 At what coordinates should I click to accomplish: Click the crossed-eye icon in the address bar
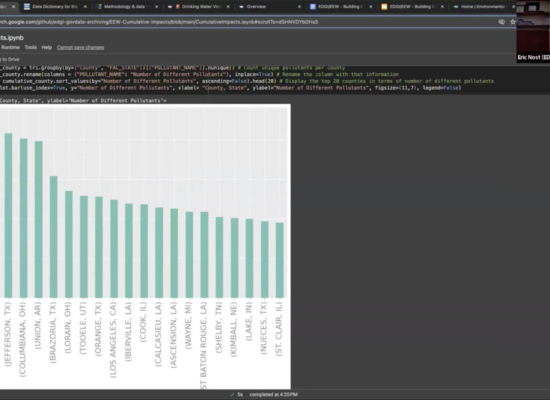[502, 22]
